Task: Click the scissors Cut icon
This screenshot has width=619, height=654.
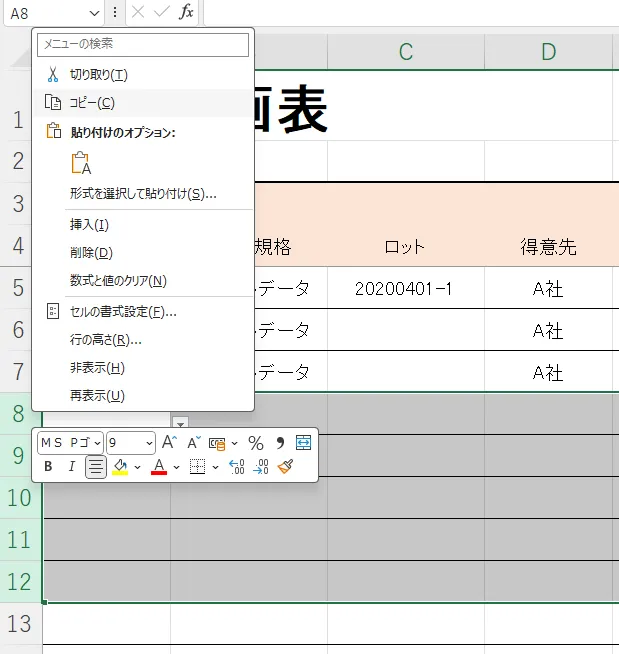Action: coord(53,74)
